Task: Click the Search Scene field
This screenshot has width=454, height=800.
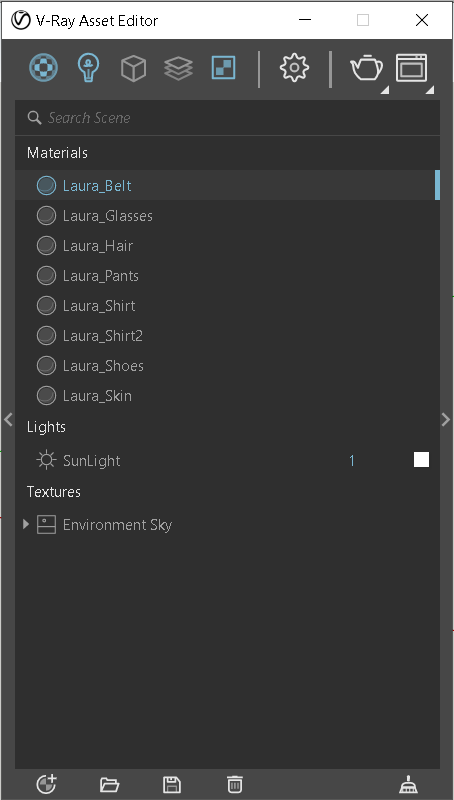Action: tap(228, 118)
